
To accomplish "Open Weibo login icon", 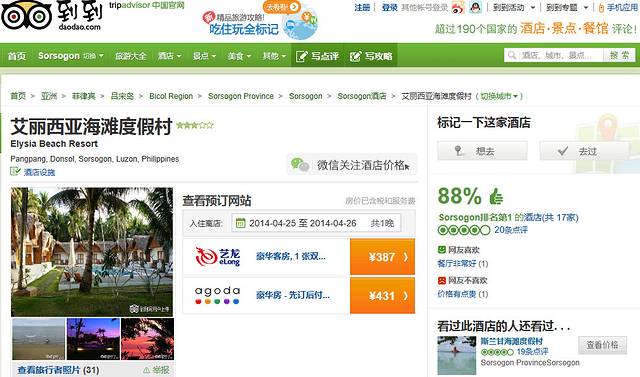I will 458,8.
